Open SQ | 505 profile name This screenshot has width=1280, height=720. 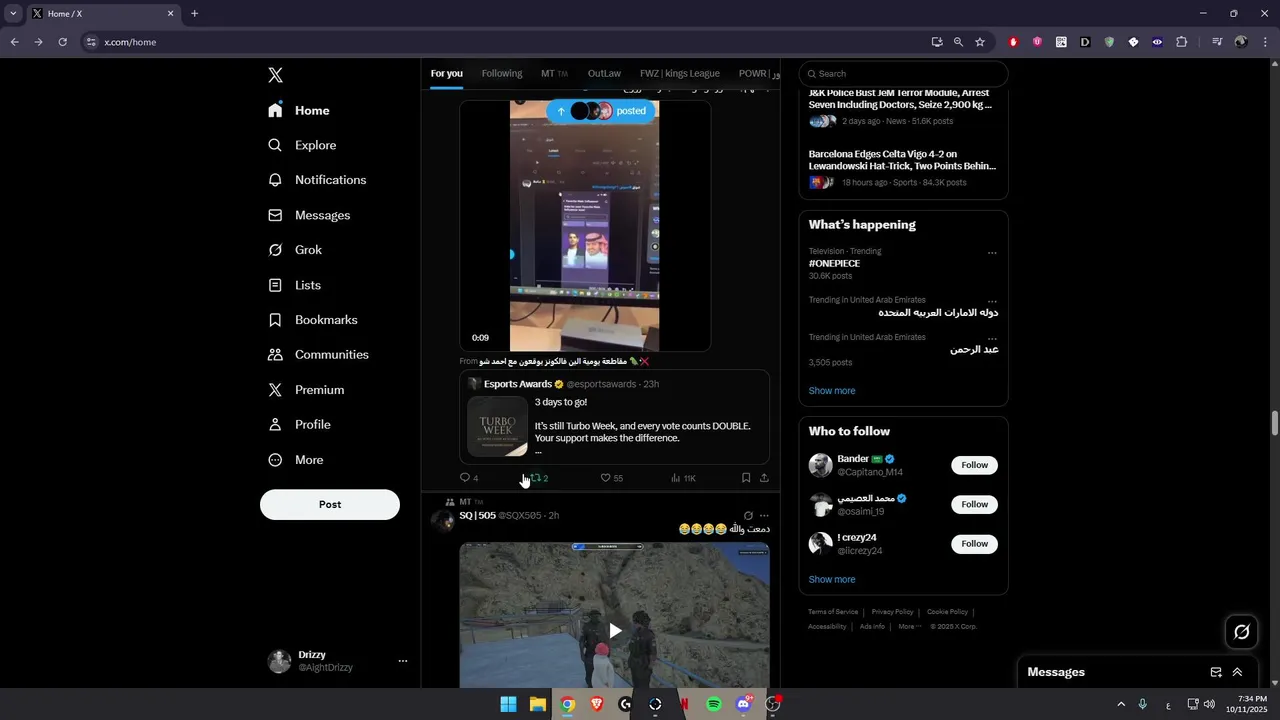click(x=477, y=516)
